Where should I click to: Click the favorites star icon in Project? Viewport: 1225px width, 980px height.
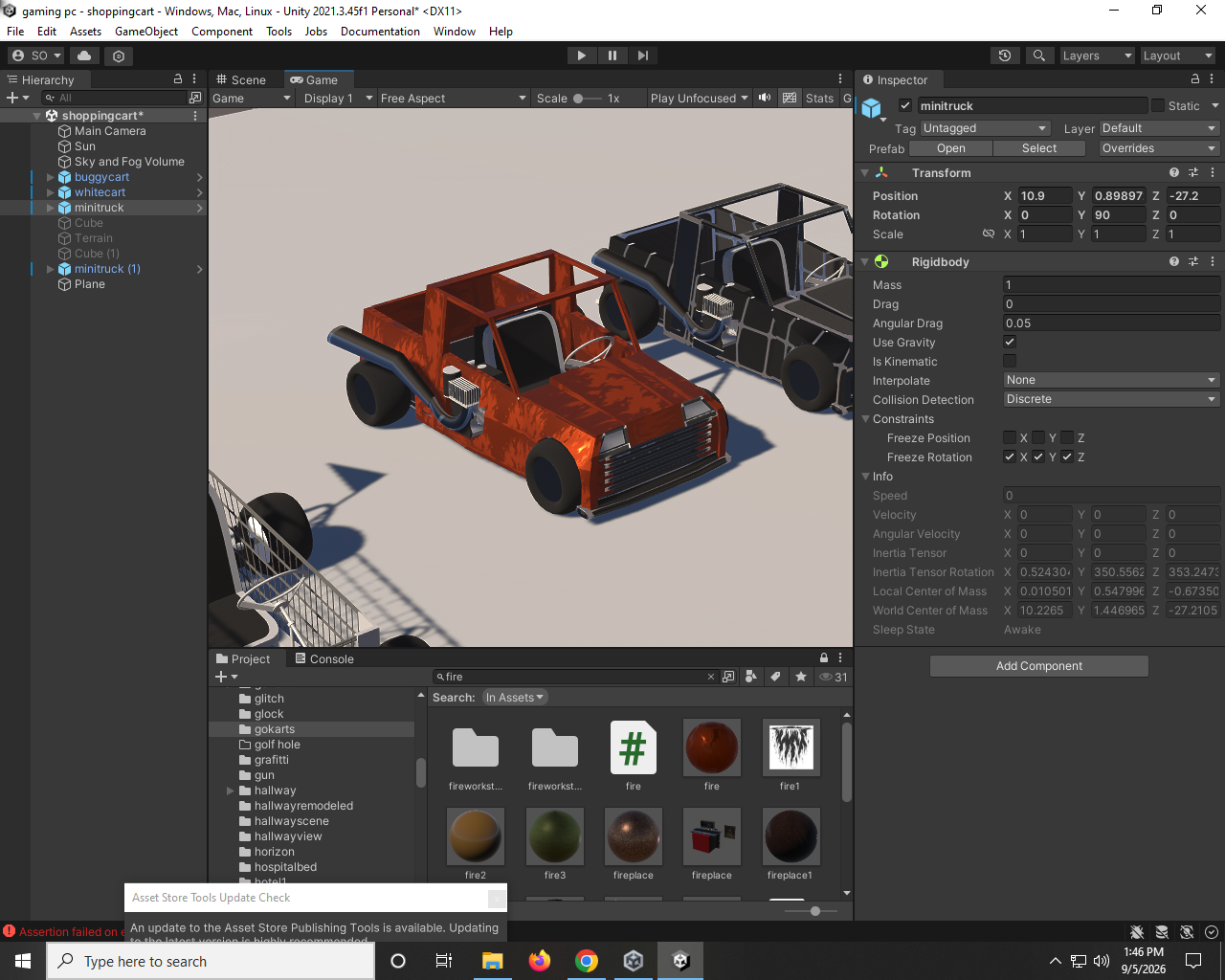[x=801, y=677]
